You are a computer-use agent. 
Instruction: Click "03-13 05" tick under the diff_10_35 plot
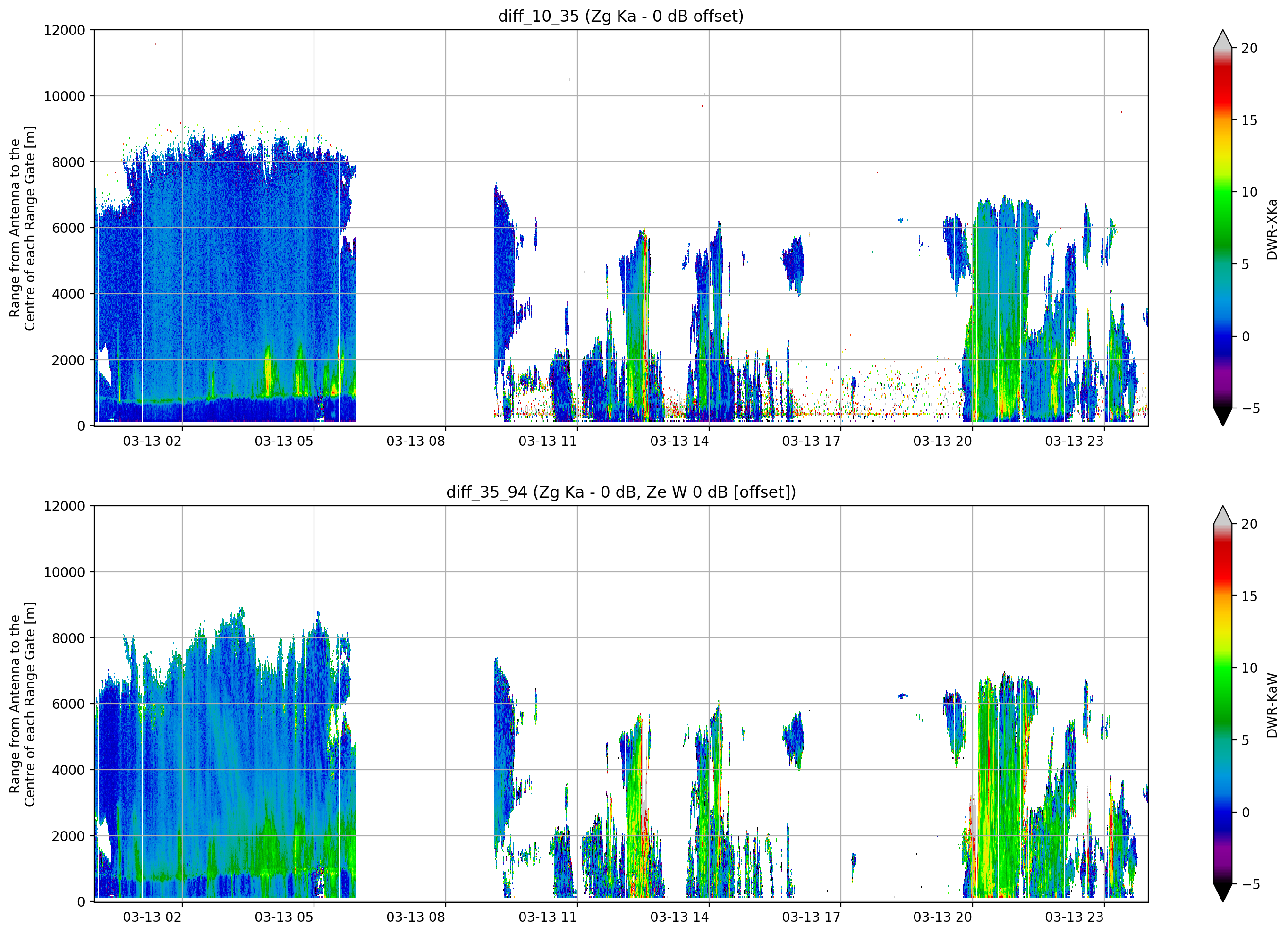coord(284,442)
